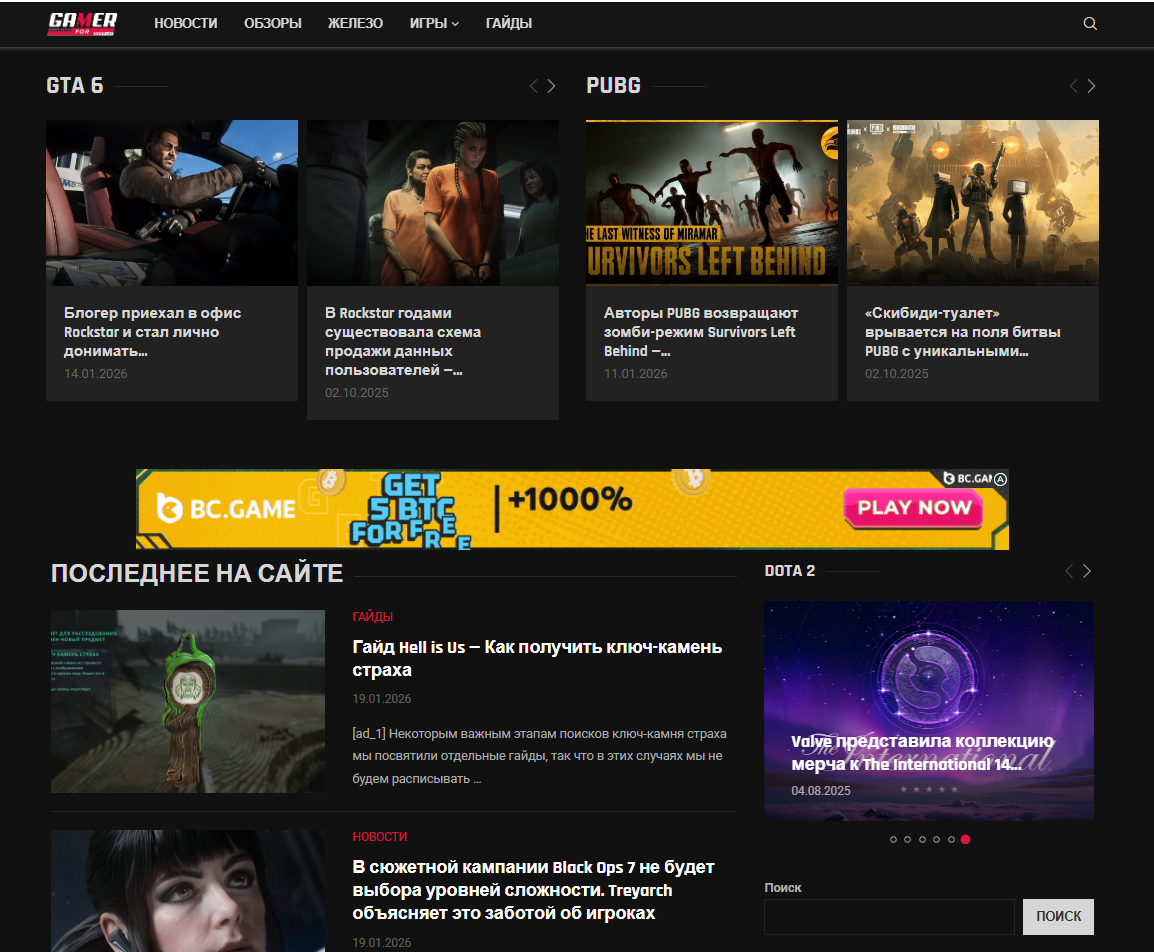Click the 04.08.2025 date on DOTA 2 slide
This screenshot has height=952, width=1154.
pos(821,791)
